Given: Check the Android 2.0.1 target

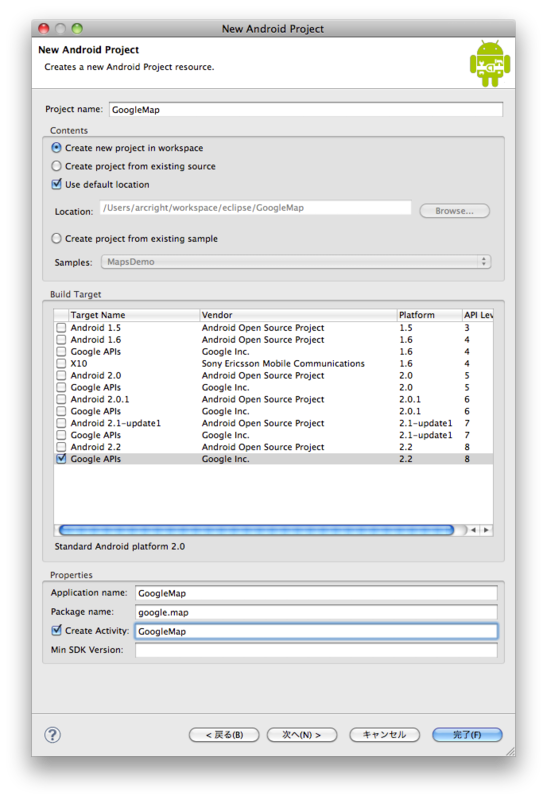Looking at the screenshot, I should [61, 399].
